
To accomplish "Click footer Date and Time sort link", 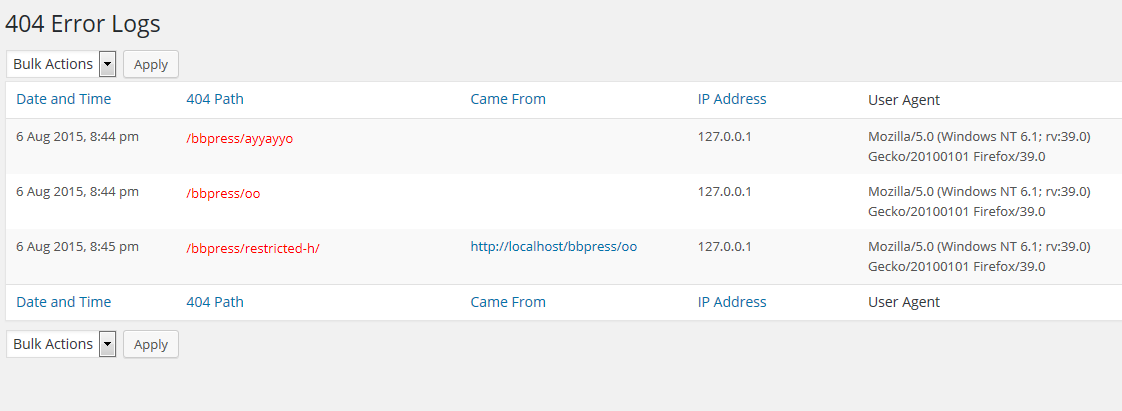I will pyautogui.click(x=64, y=302).
